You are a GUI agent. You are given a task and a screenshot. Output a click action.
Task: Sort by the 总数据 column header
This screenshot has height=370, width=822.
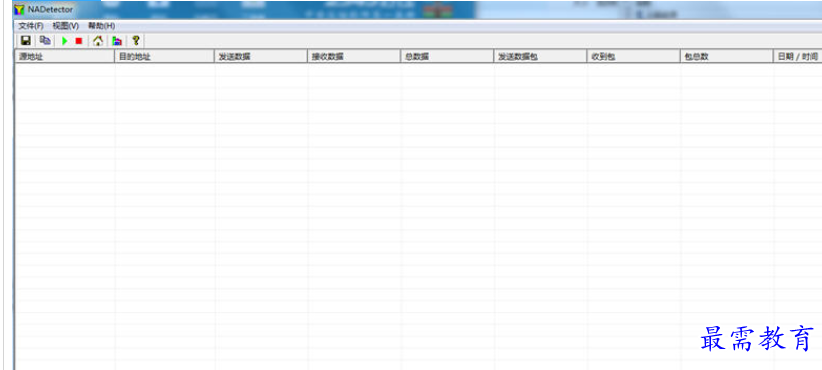(448, 57)
